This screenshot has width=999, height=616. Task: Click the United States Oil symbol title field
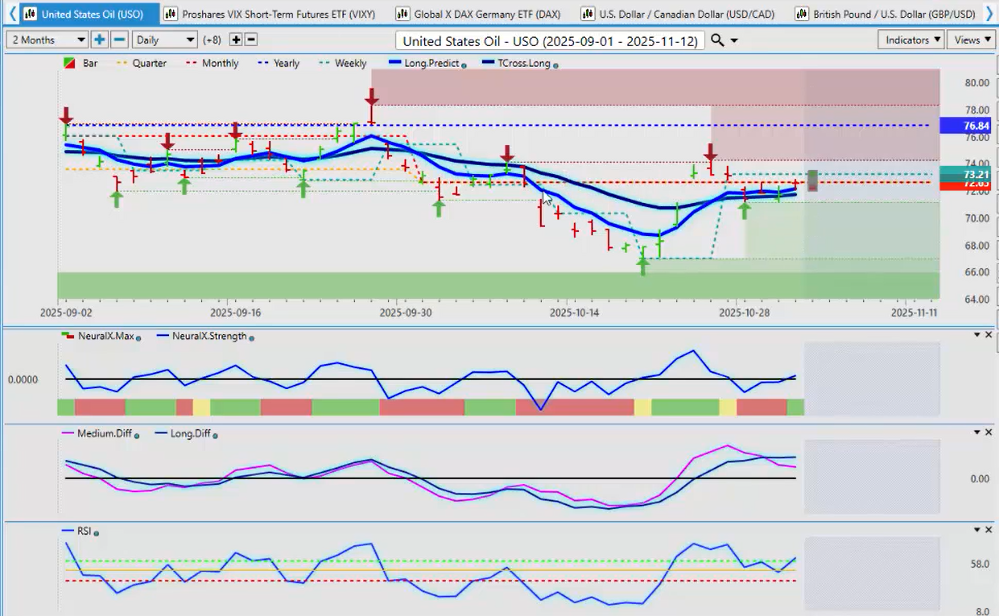550,40
